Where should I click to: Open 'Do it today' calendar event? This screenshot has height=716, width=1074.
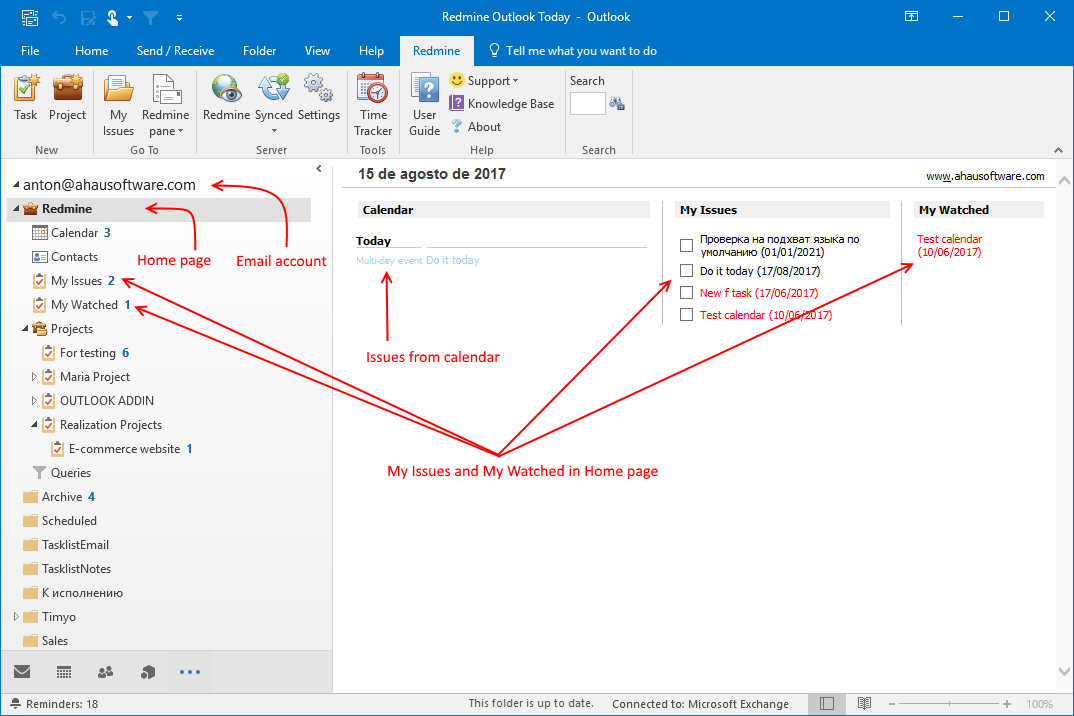(x=453, y=260)
